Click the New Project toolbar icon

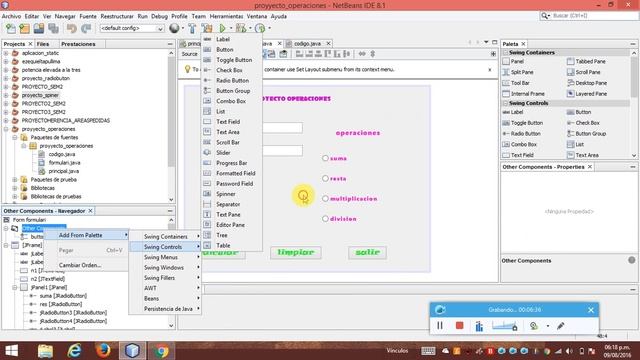[x=24, y=28]
